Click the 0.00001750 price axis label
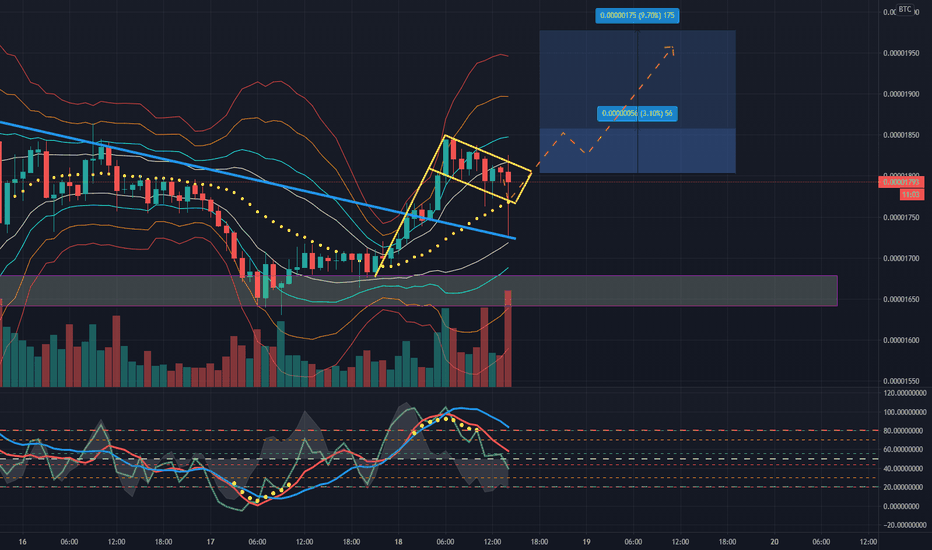Image resolution: width=932 pixels, height=550 pixels. click(x=901, y=218)
